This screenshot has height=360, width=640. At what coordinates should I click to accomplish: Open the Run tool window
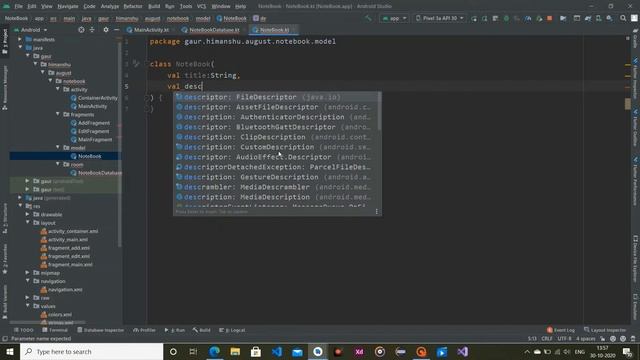[x=175, y=330]
